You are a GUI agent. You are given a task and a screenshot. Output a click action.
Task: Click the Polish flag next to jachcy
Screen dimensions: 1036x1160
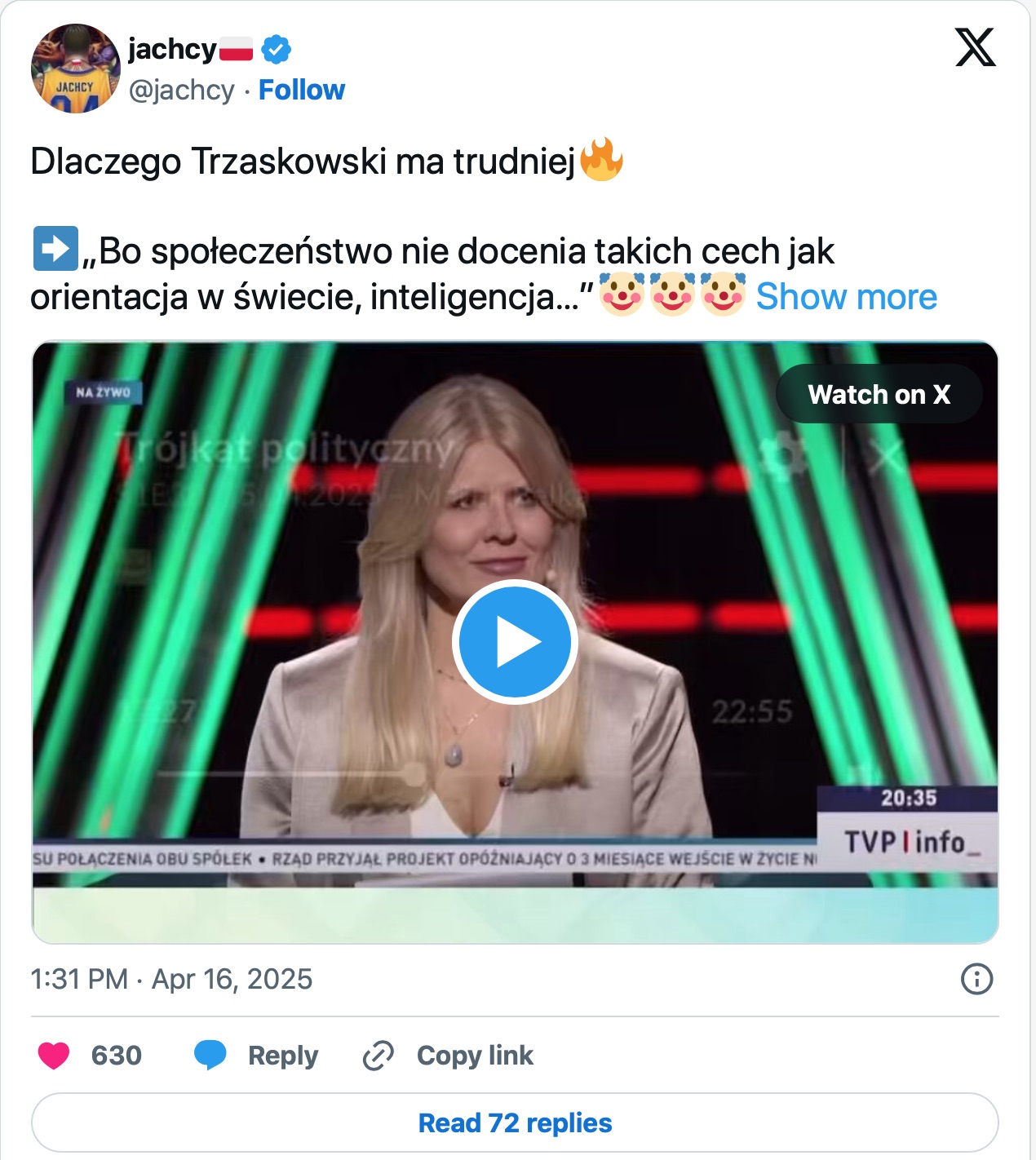click(237, 50)
